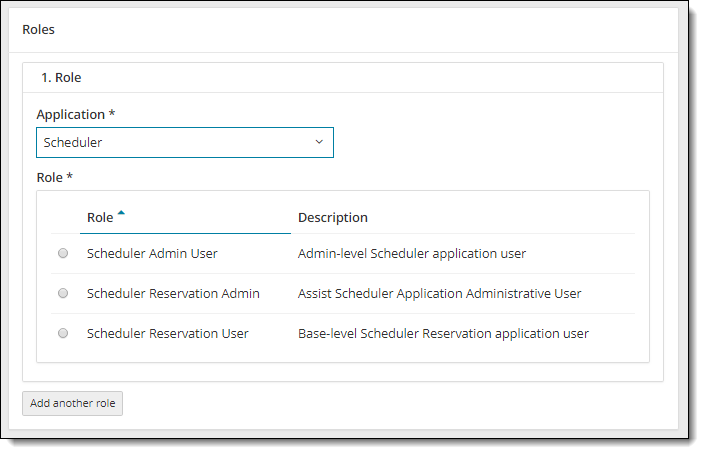
Task: Click the Admin-level Scheduler application user description
Action: 412,254
